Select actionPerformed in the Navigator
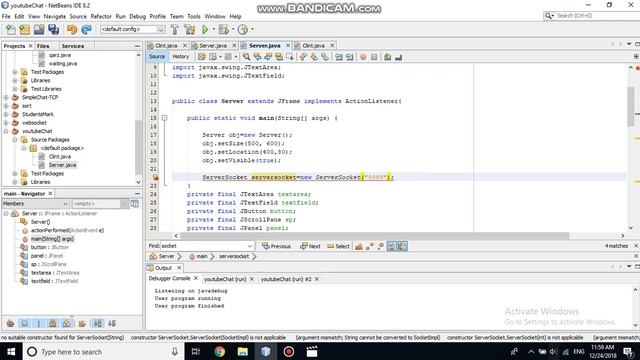The width and height of the screenshot is (640, 360). coord(67,231)
